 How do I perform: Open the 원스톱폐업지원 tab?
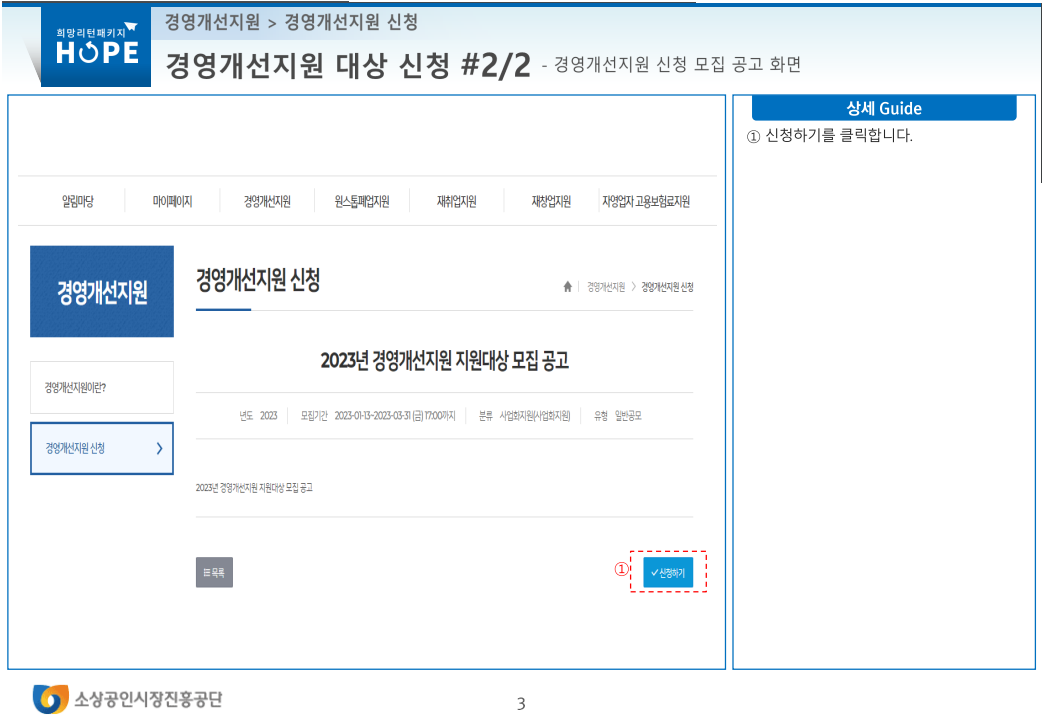(x=362, y=200)
